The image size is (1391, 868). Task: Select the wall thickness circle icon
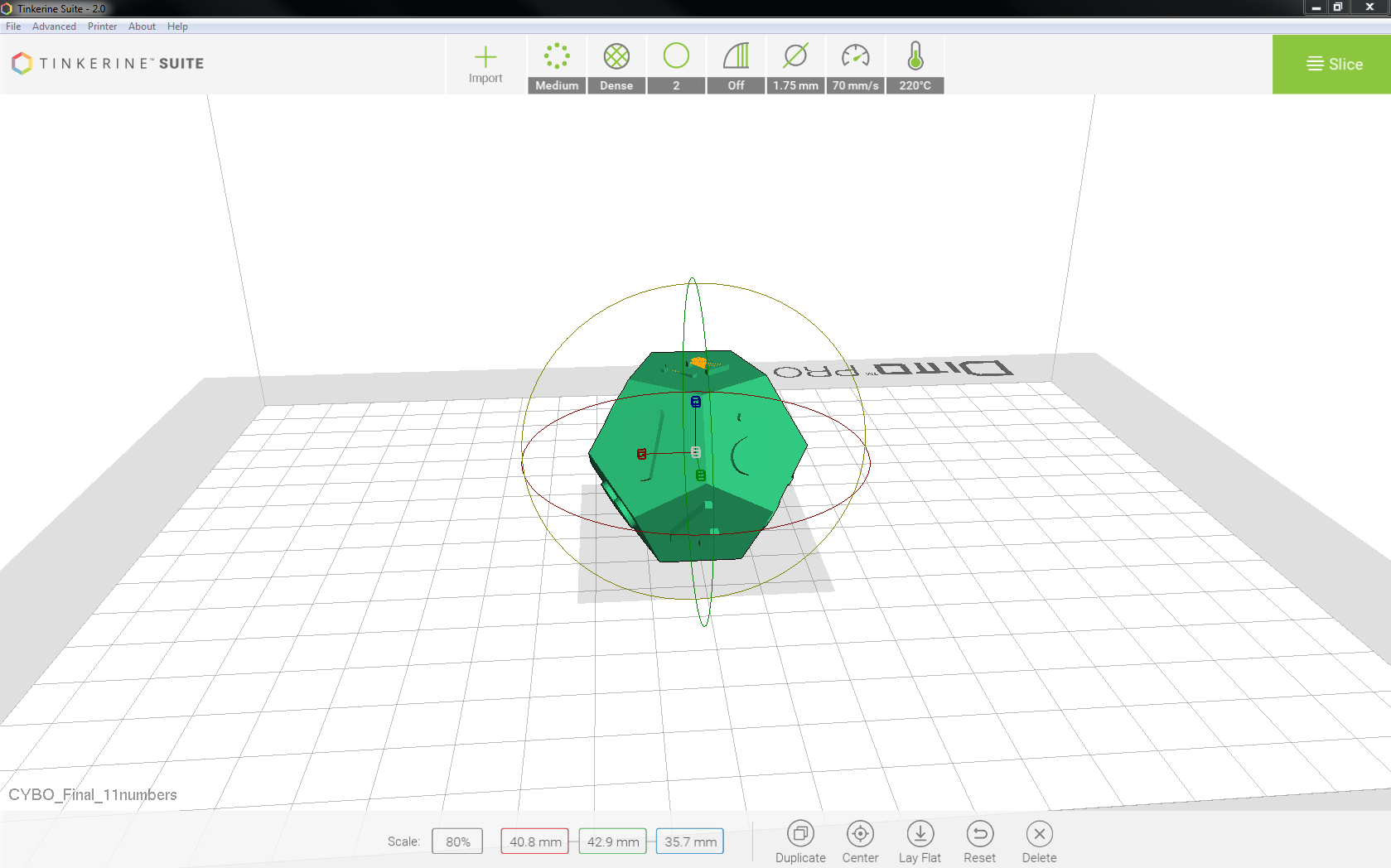(x=676, y=56)
